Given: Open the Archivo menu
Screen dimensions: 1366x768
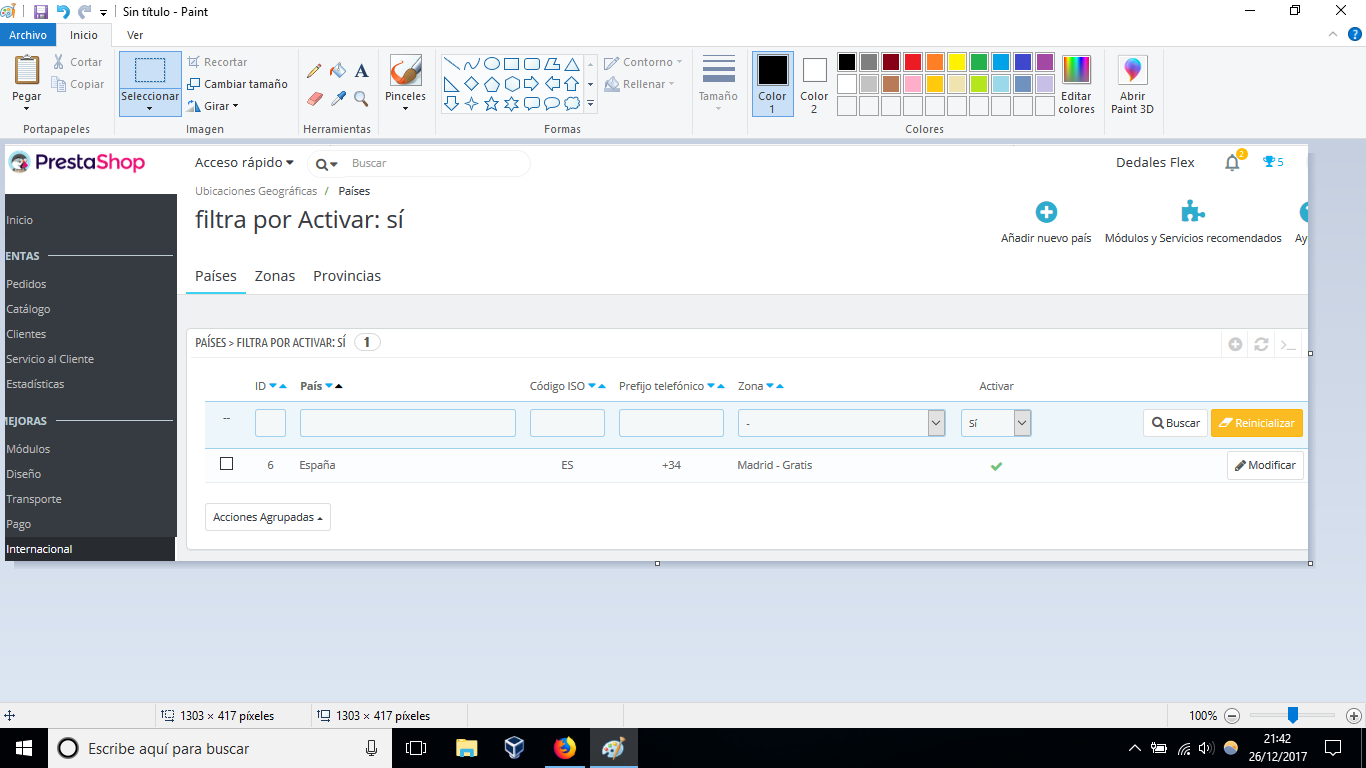Looking at the screenshot, I should point(28,35).
